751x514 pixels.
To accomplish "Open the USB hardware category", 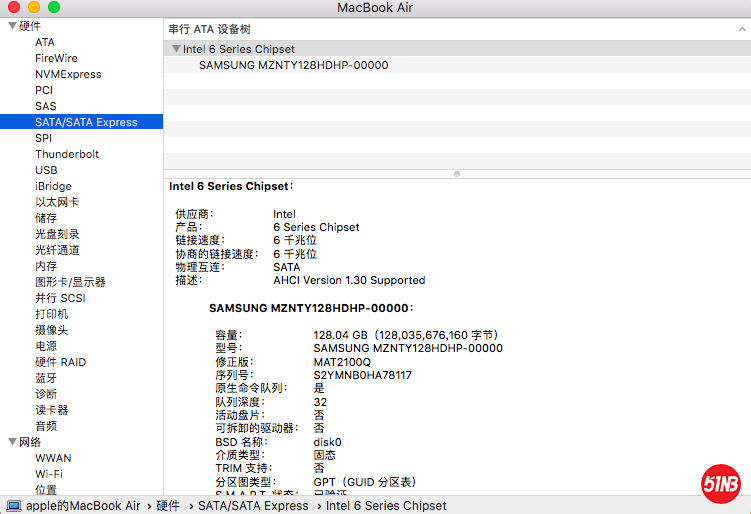I will point(46,170).
